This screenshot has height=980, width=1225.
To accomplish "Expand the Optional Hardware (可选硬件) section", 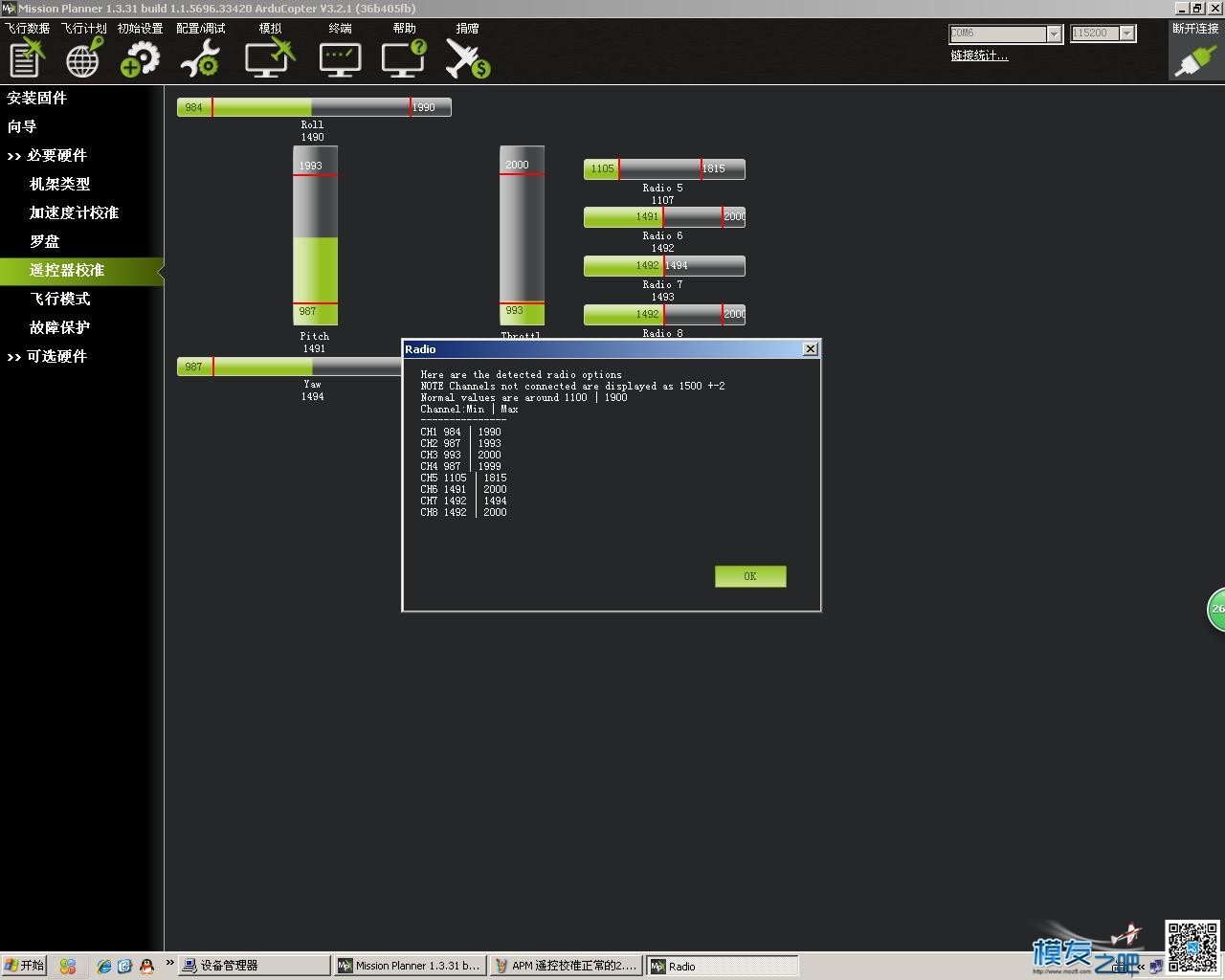I will tap(47, 356).
